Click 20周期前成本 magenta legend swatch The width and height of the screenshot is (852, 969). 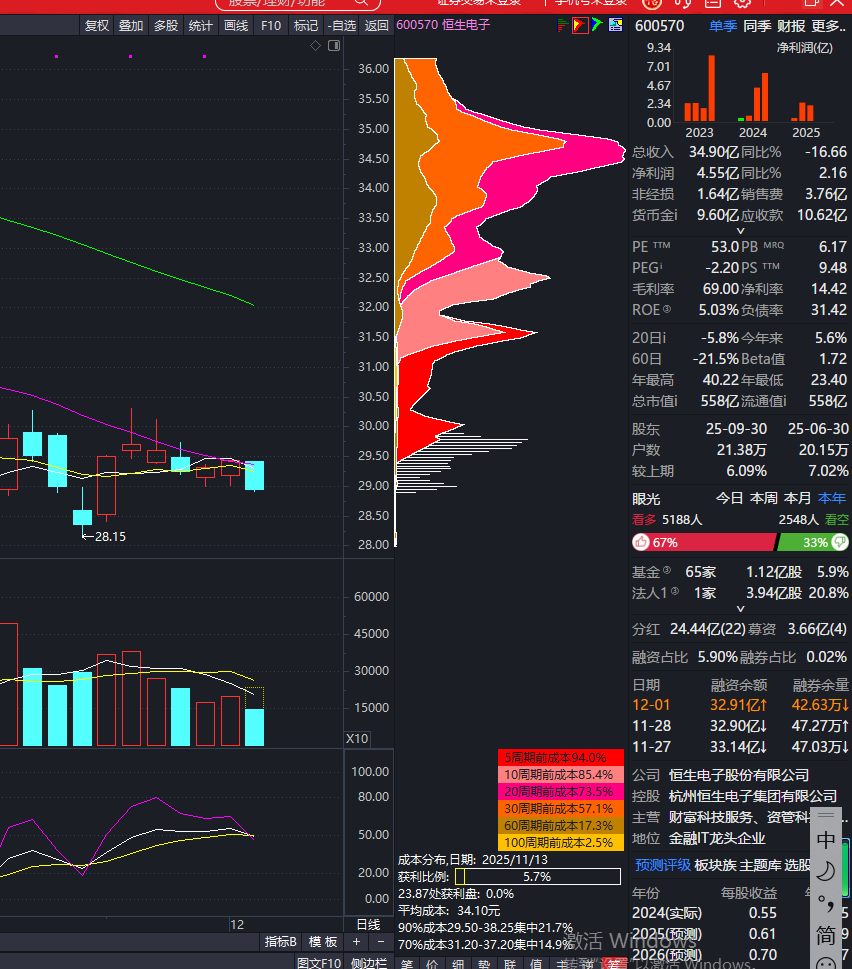[x=560, y=792]
